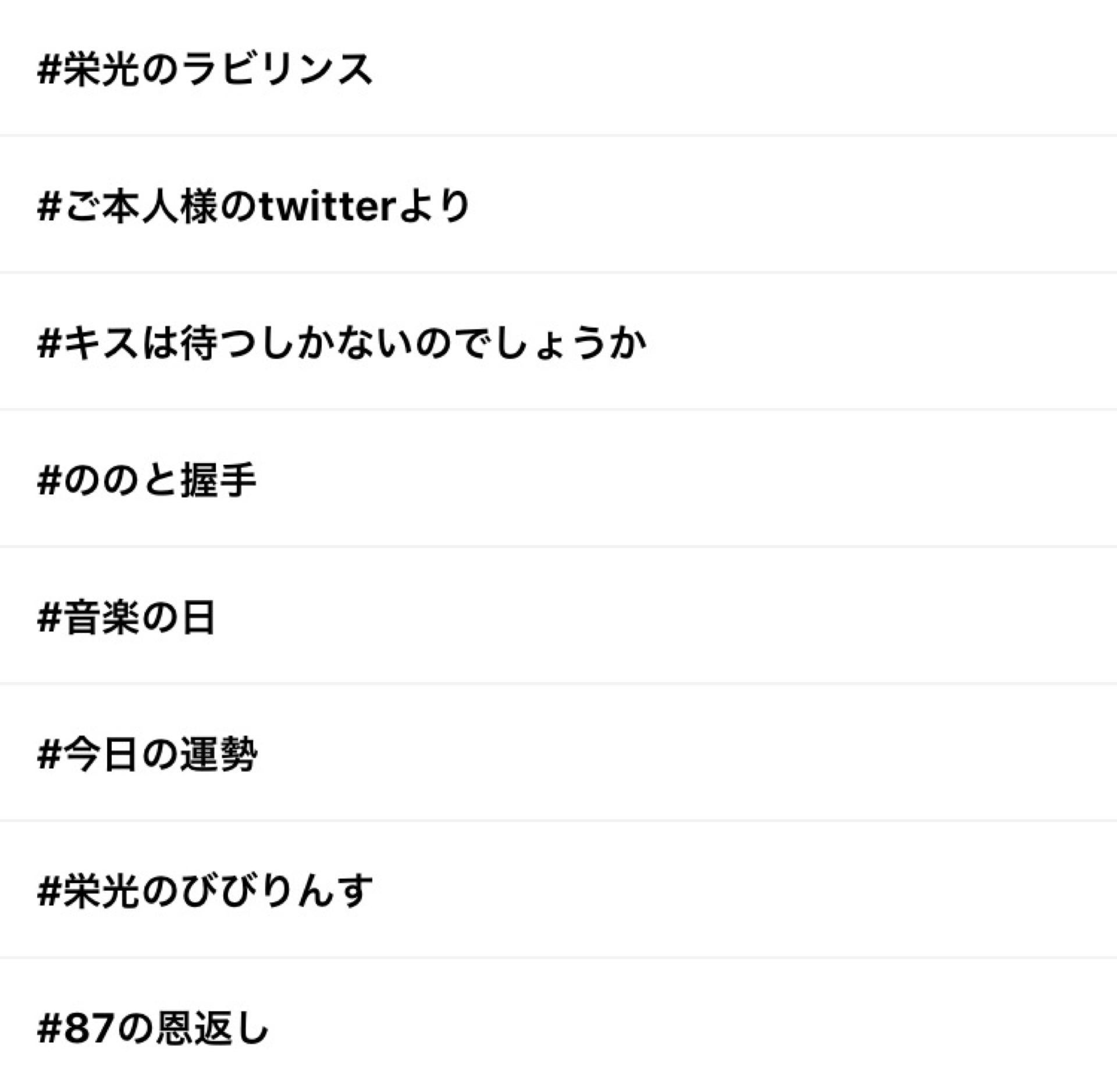Open the #87の恩返し hashtag
The width and height of the screenshot is (1117, 1092).
pyautogui.click(x=152, y=1028)
